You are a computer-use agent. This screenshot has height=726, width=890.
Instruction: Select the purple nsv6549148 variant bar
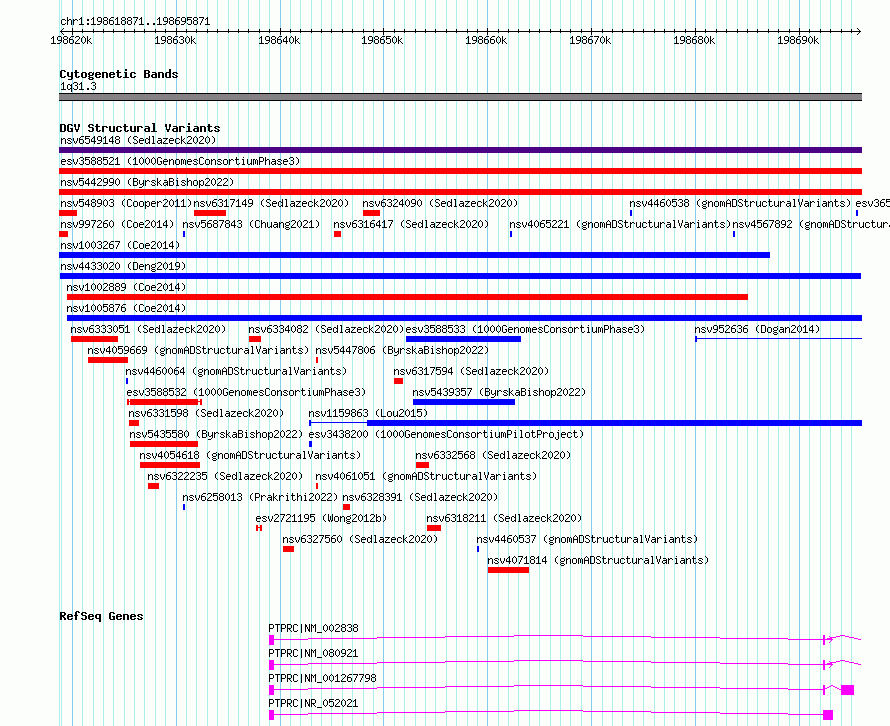pyautogui.click(x=460, y=150)
